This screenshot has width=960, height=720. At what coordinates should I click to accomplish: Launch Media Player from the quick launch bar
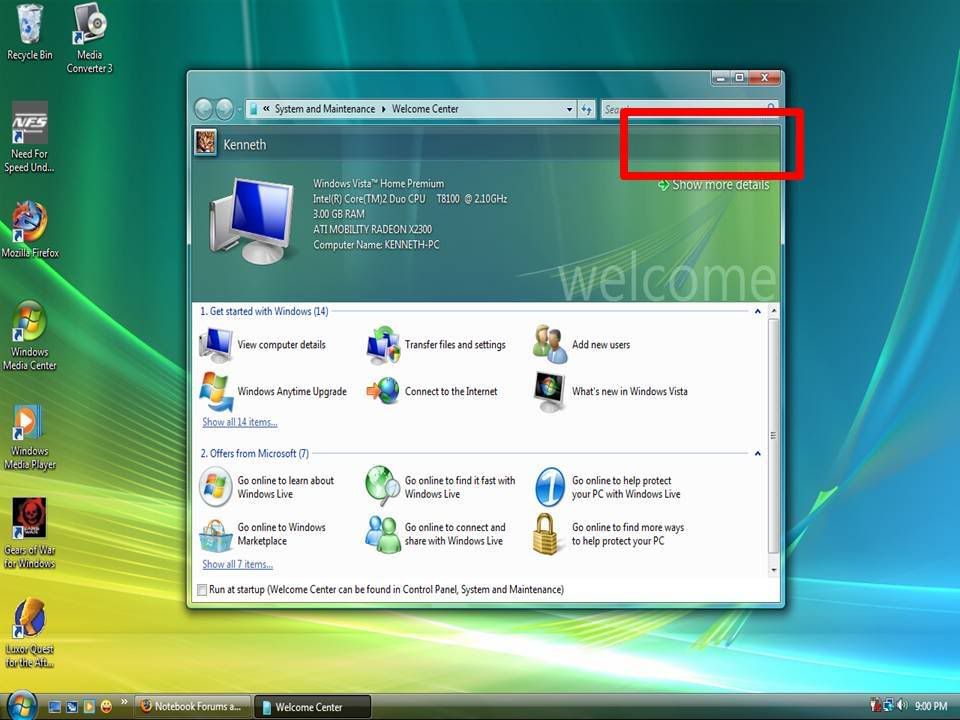coord(89,707)
